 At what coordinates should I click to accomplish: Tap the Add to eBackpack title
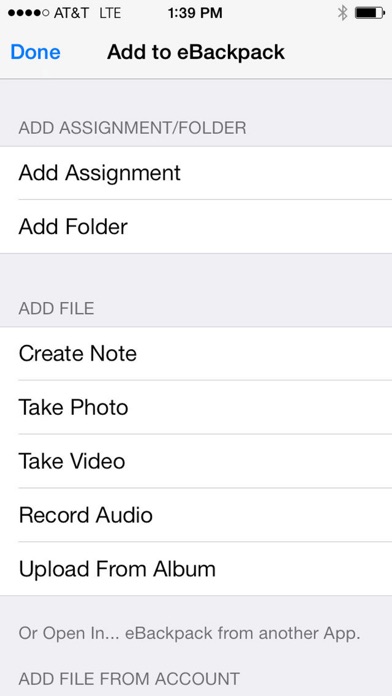tap(196, 52)
